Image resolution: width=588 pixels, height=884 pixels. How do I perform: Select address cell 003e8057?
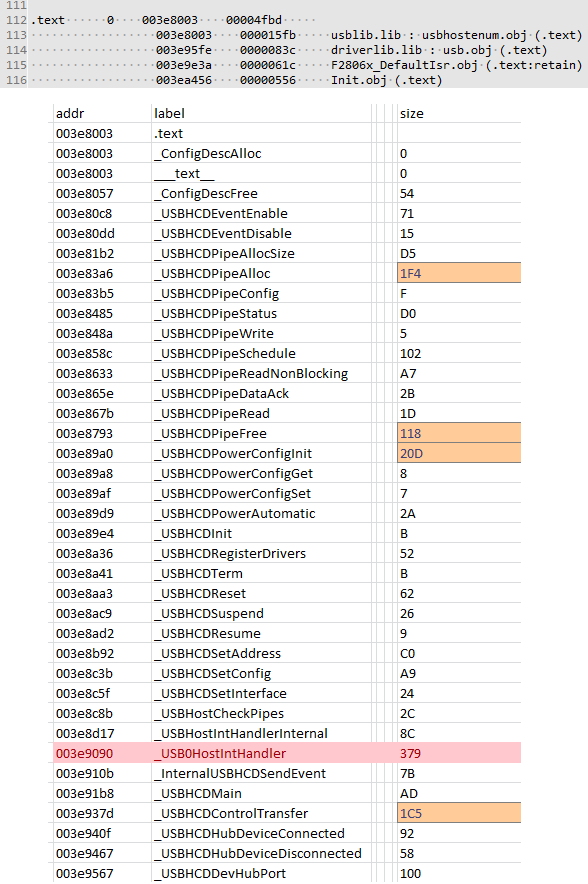[85, 193]
